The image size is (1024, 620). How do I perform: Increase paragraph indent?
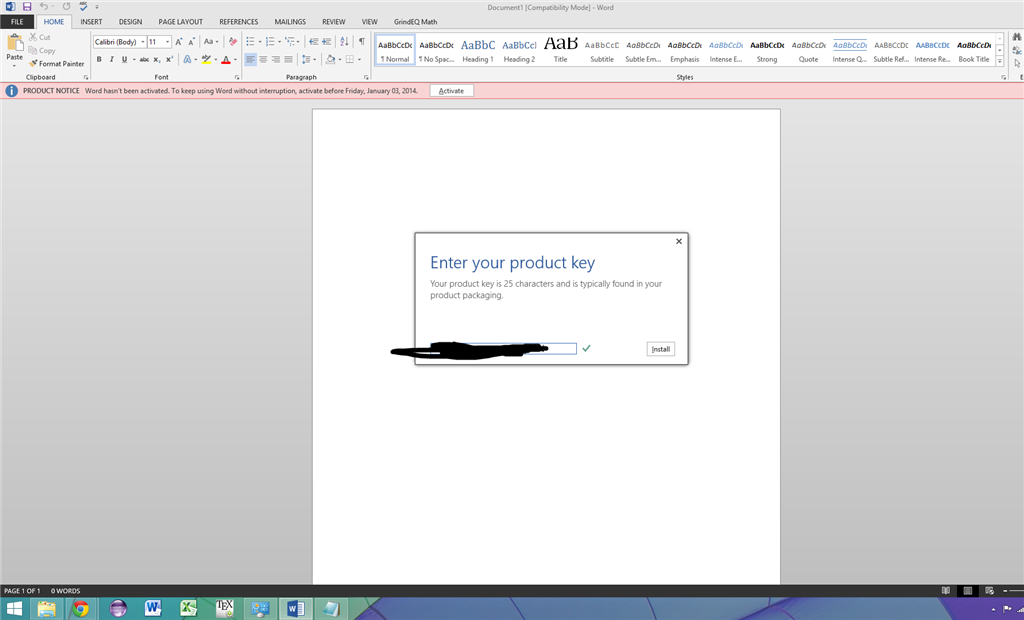click(x=327, y=42)
